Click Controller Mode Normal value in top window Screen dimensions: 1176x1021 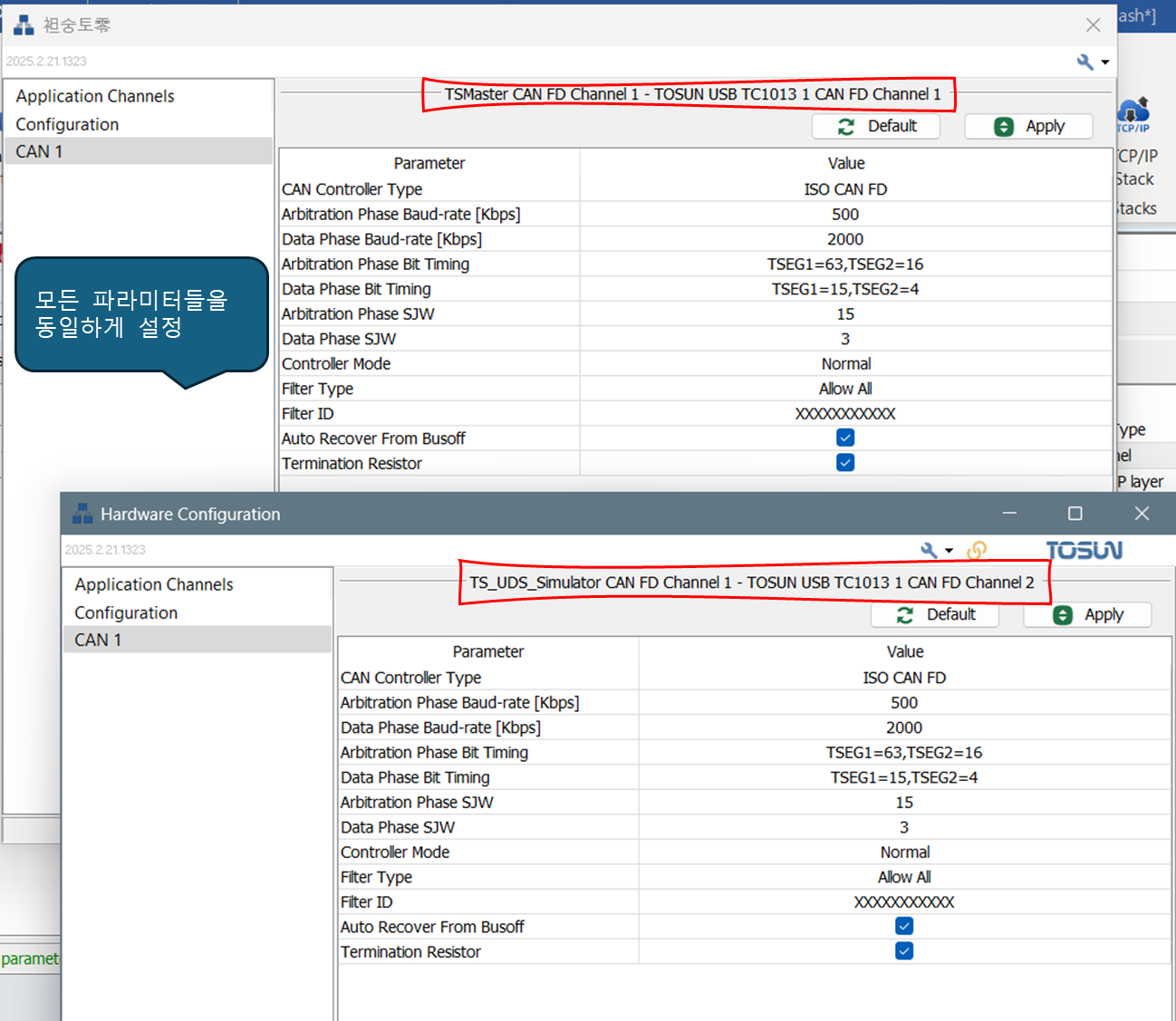click(846, 363)
